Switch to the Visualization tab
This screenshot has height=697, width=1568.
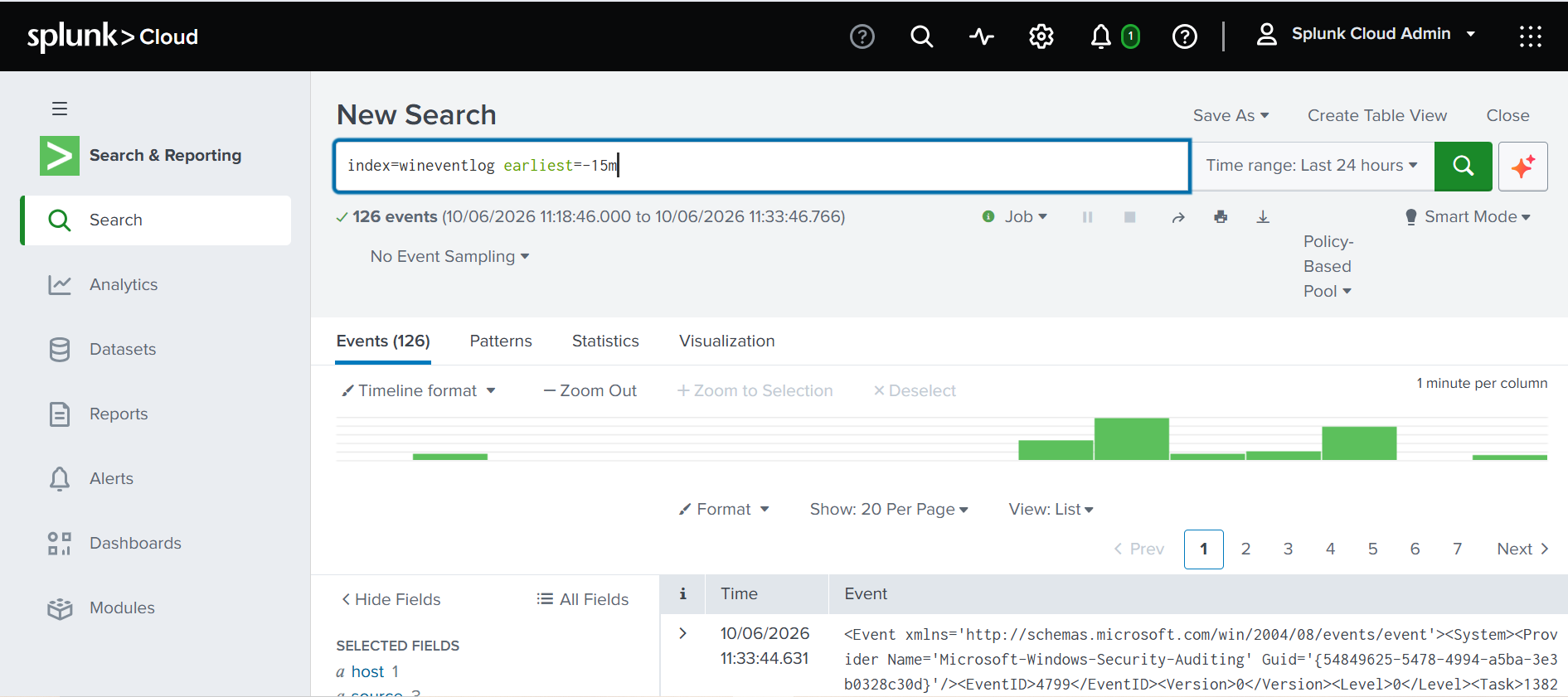click(x=727, y=341)
